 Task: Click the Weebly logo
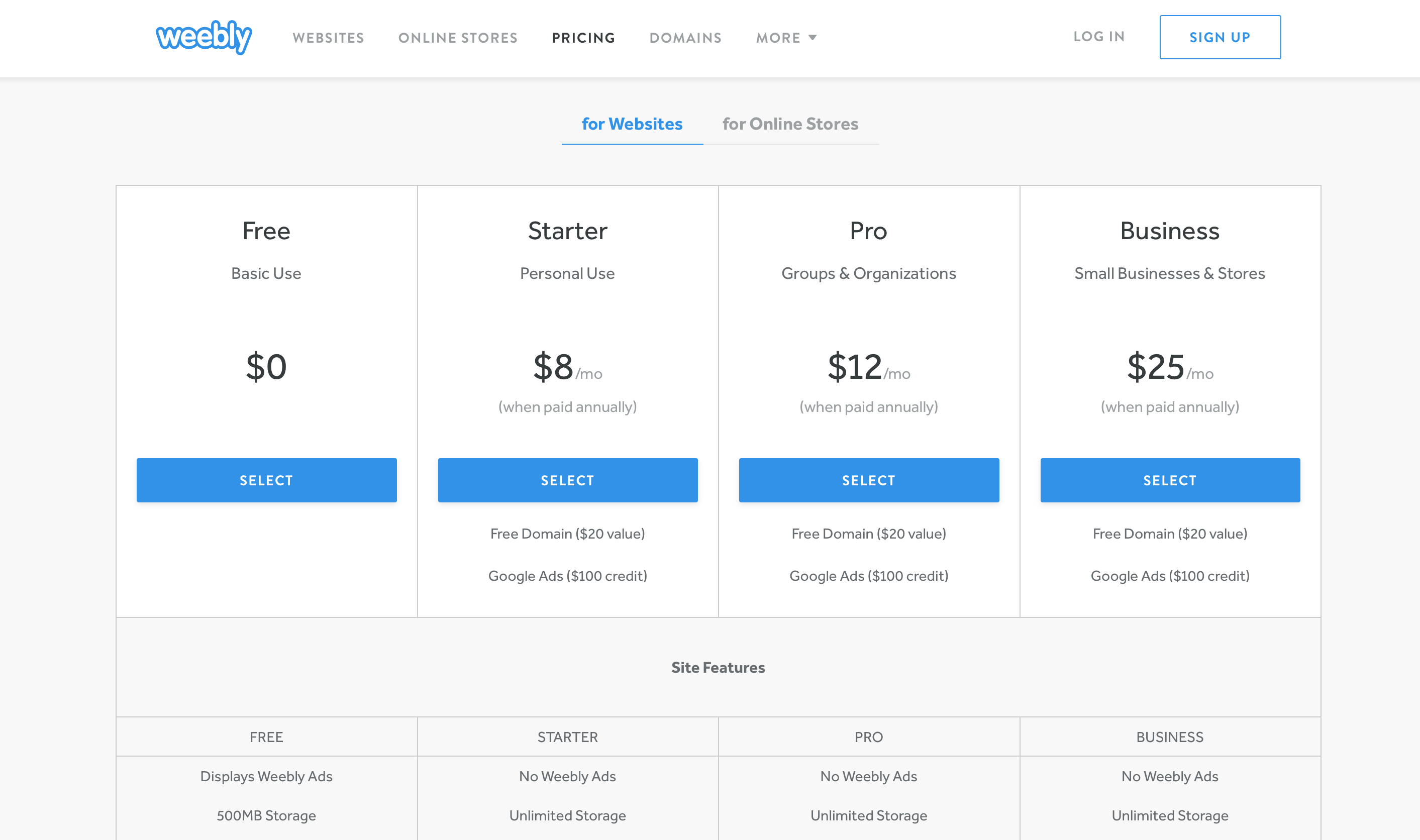click(x=204, y=37)
